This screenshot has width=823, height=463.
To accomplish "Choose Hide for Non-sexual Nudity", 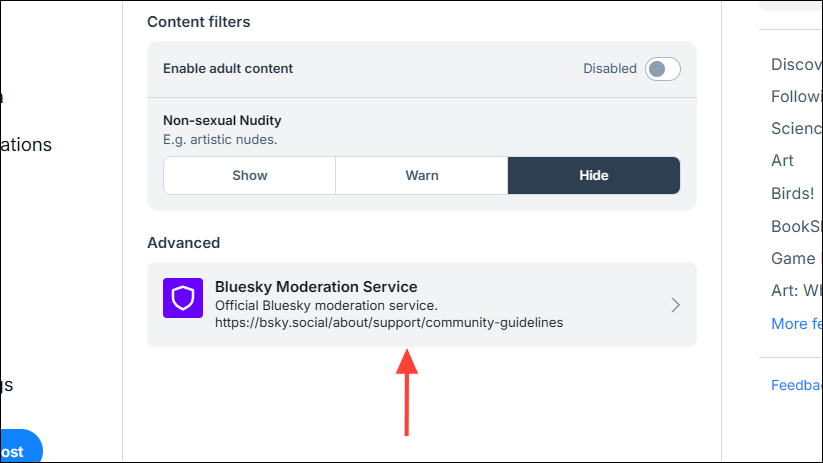I will (594, 175).
